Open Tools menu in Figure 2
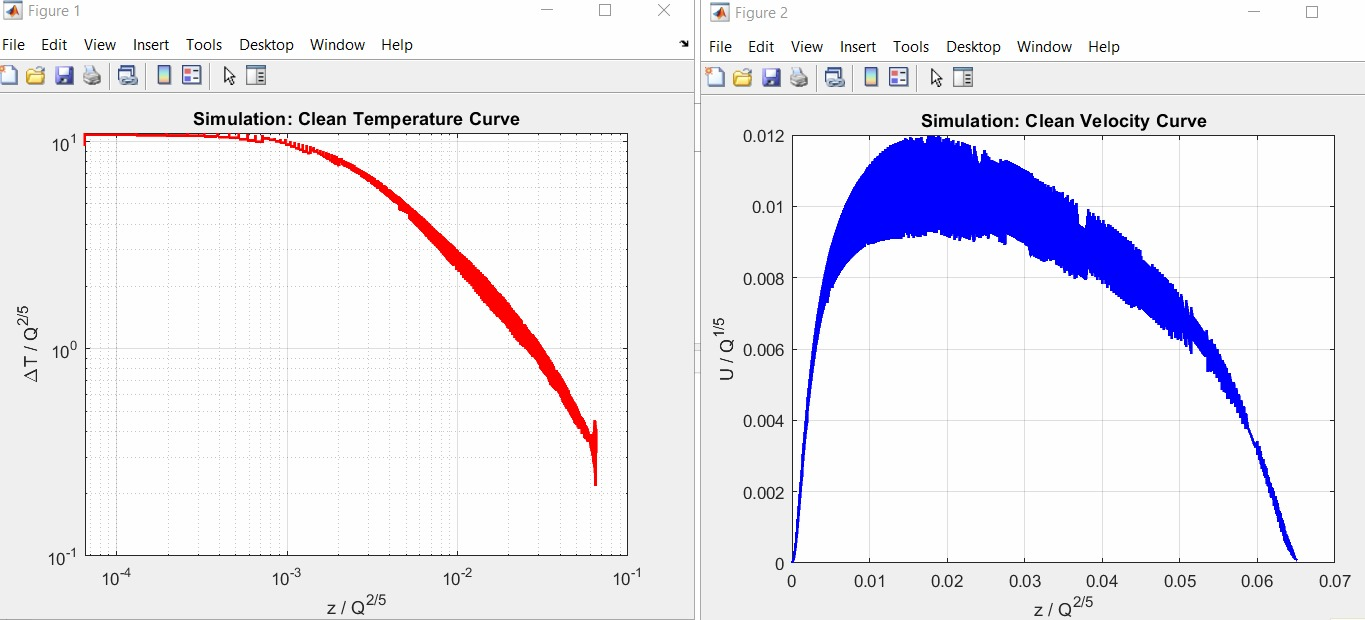The image size is (1365, 620). tap(911, 47)
